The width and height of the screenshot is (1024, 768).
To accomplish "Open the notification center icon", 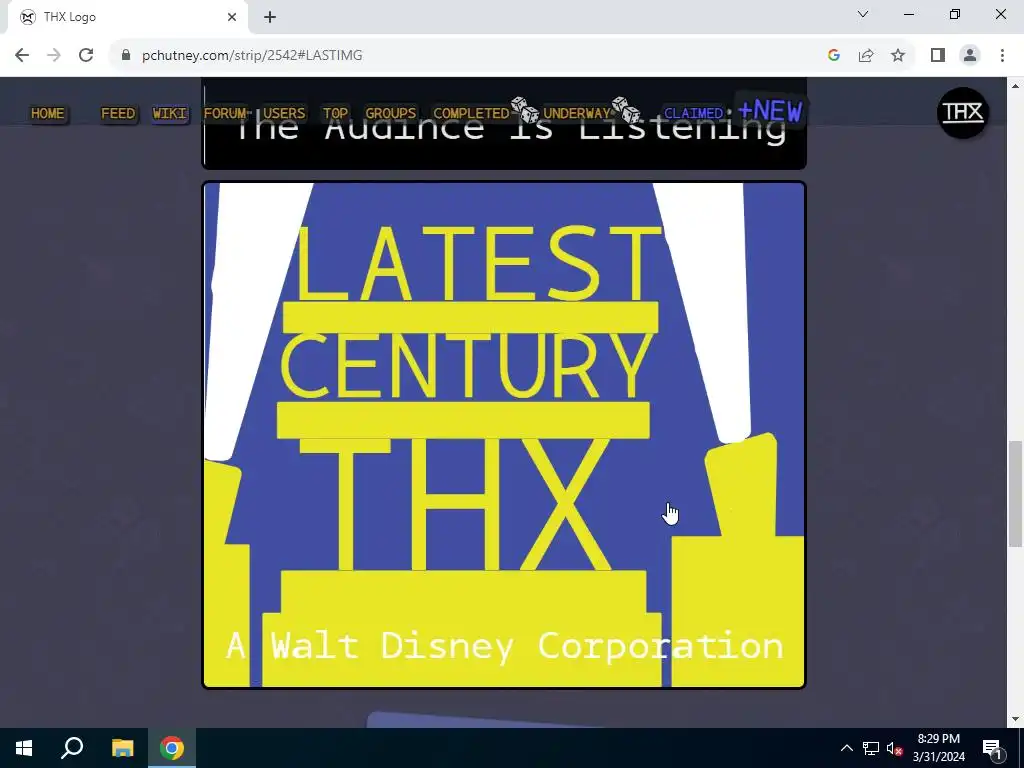I will pyautogui.click(x=991, y=748).
